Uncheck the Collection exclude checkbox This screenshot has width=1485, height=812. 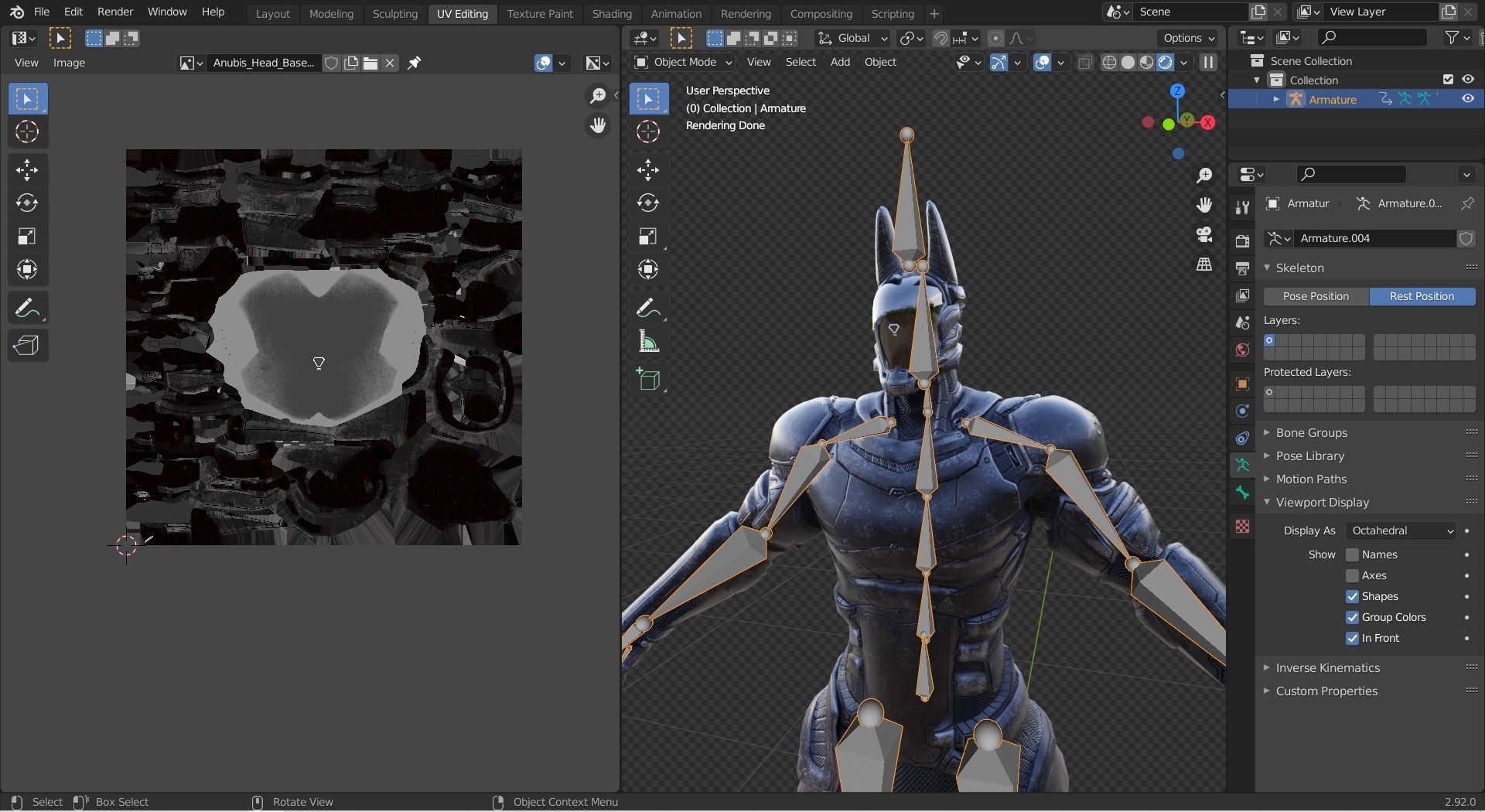coord(1448,80)
